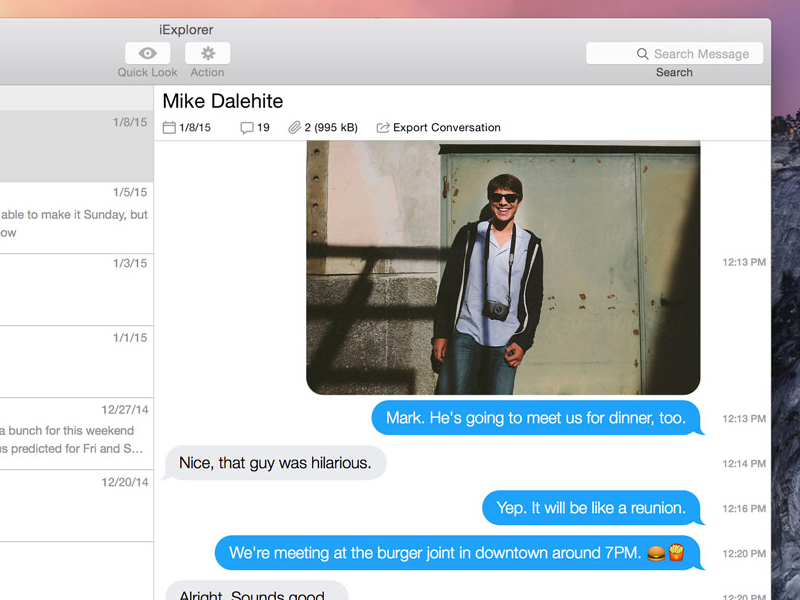Click the burger joint downtown message bubble
Image resolution: width=800 pixels, height=600 pixels.
[x=458, y=553]
